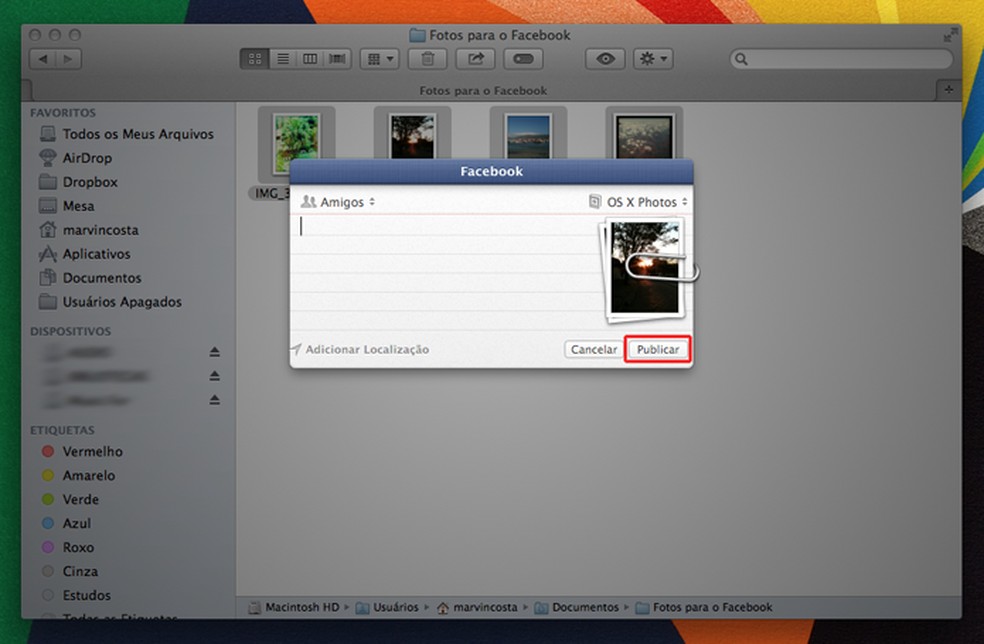Select the Fotos para o Facebook tab
Image resolution: width=984 pixels, height=644 pixels.
483,90
